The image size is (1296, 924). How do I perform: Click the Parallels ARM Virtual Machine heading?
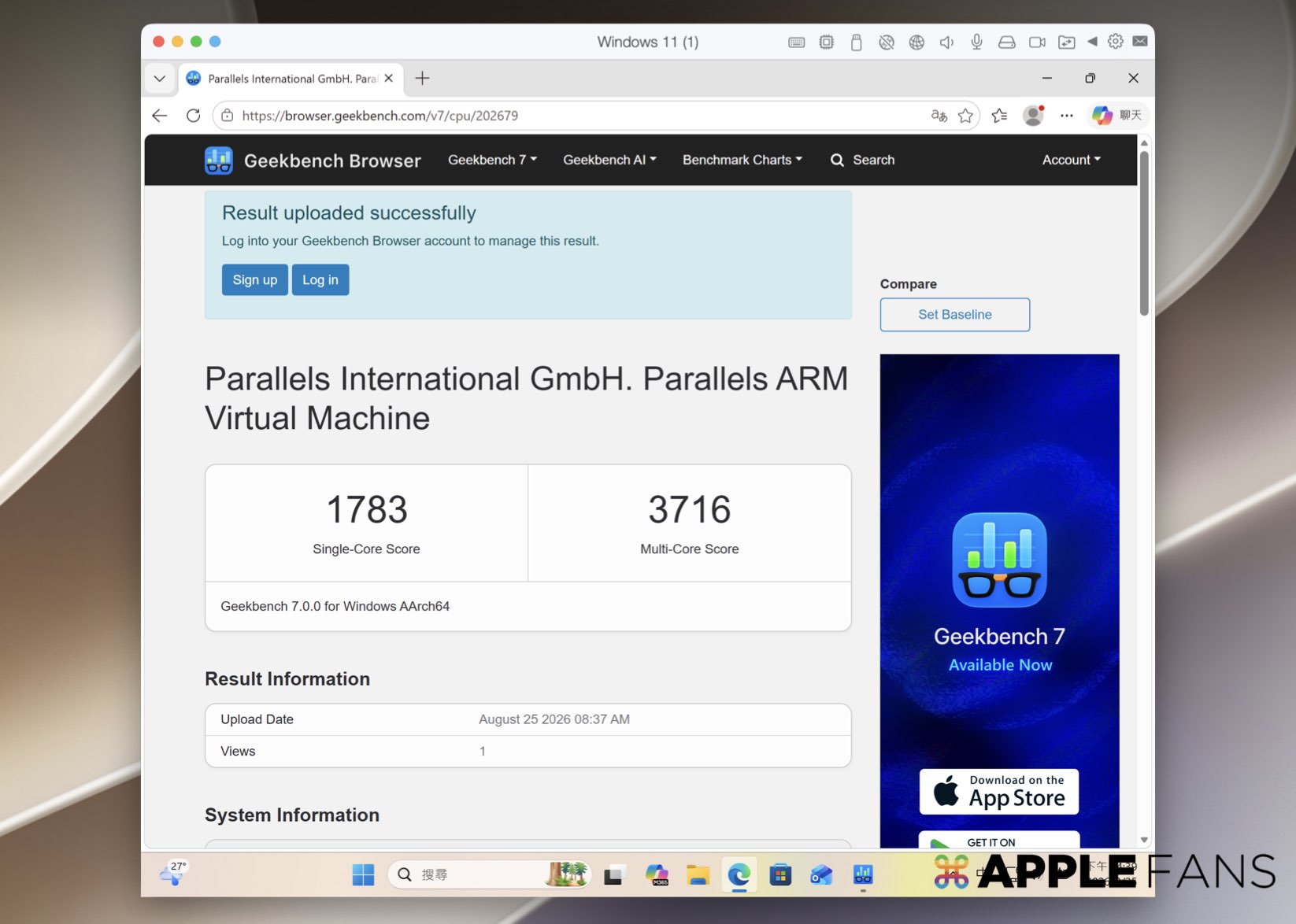point(527,398)
